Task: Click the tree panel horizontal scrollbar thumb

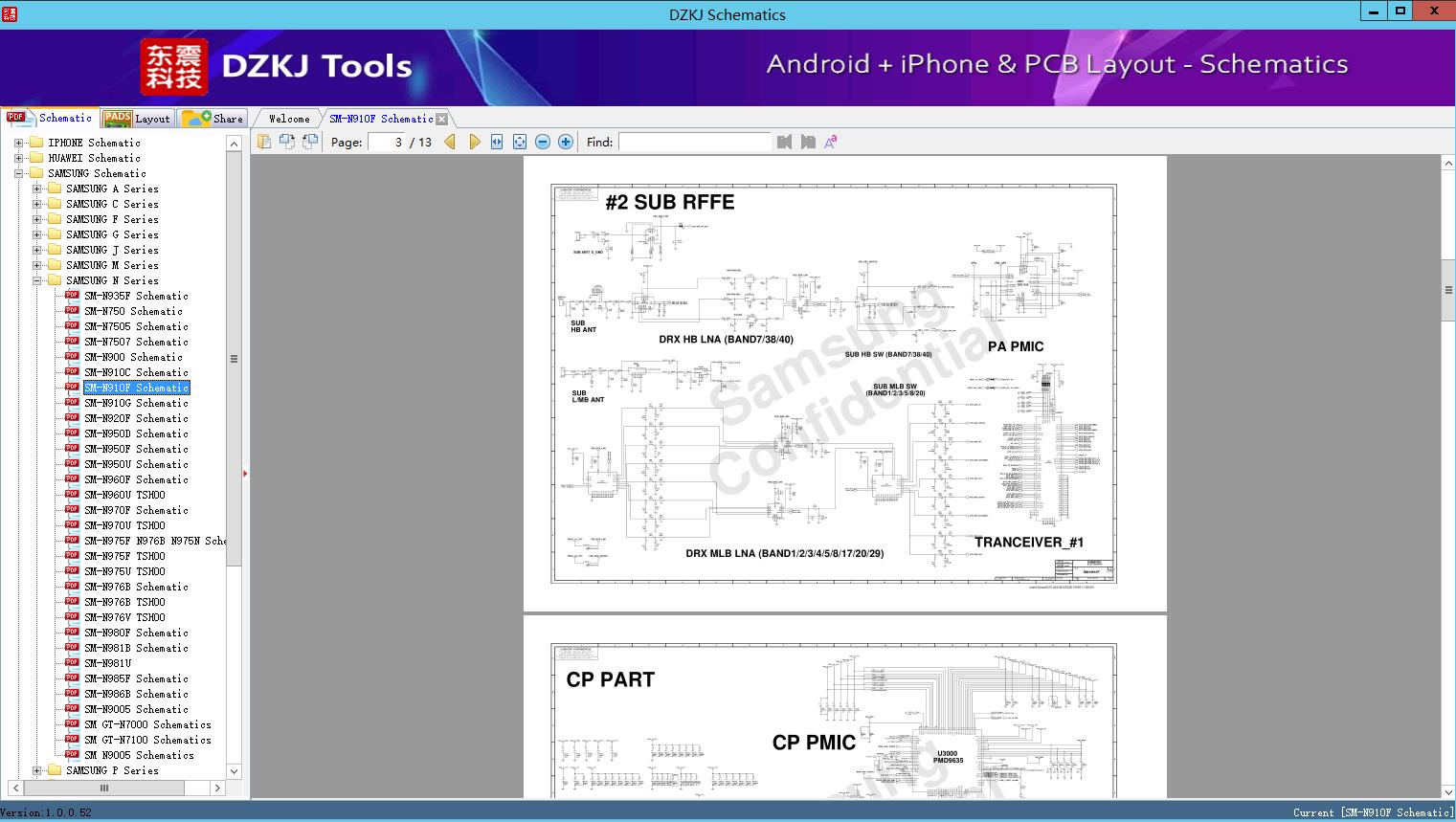Action: 103,789
